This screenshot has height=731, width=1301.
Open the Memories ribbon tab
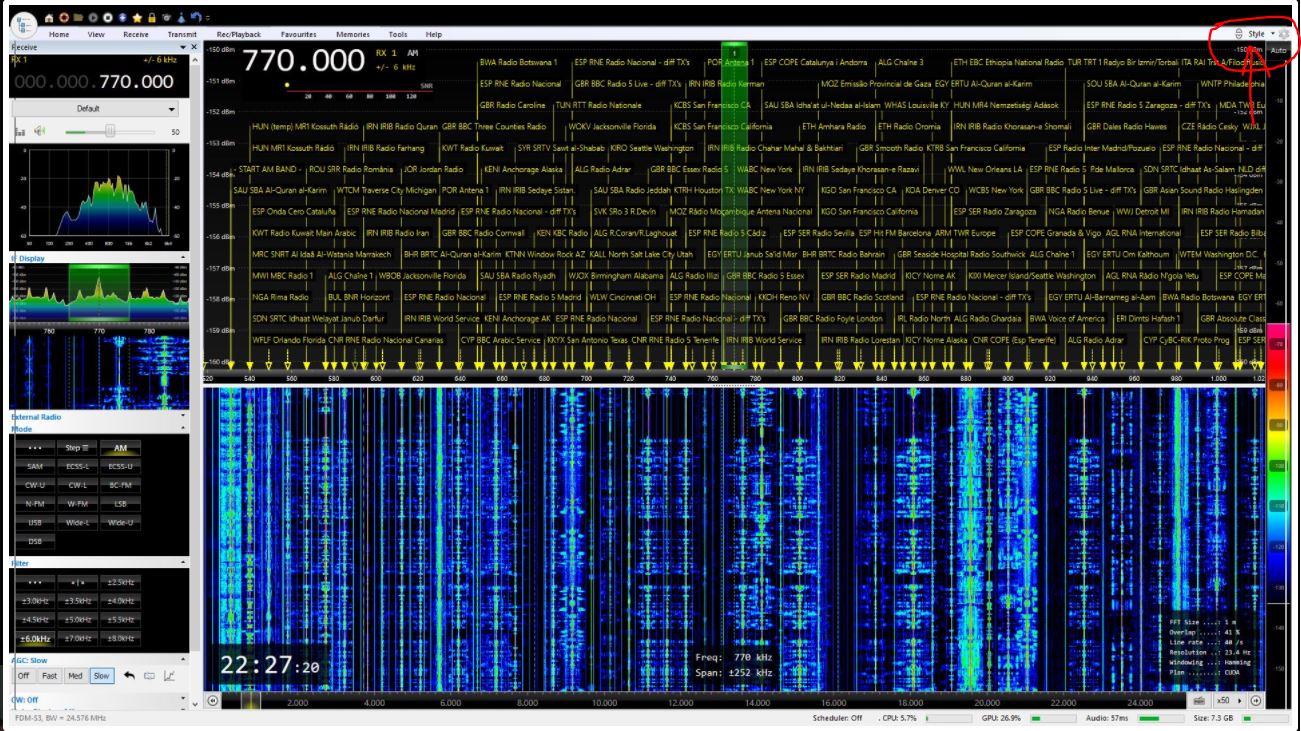click(x=352, y=34)
